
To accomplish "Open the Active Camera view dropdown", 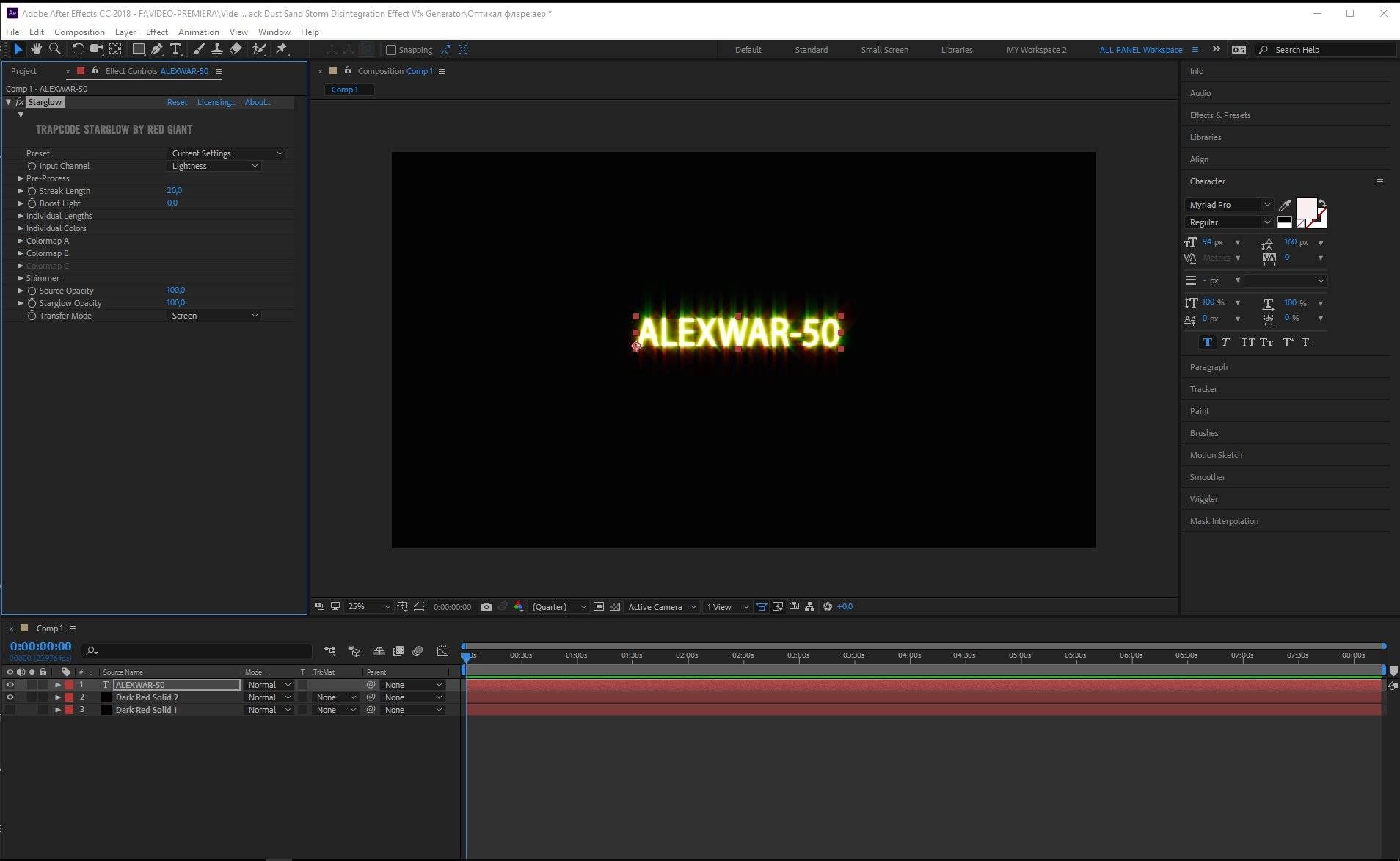I will click(662, 607).
